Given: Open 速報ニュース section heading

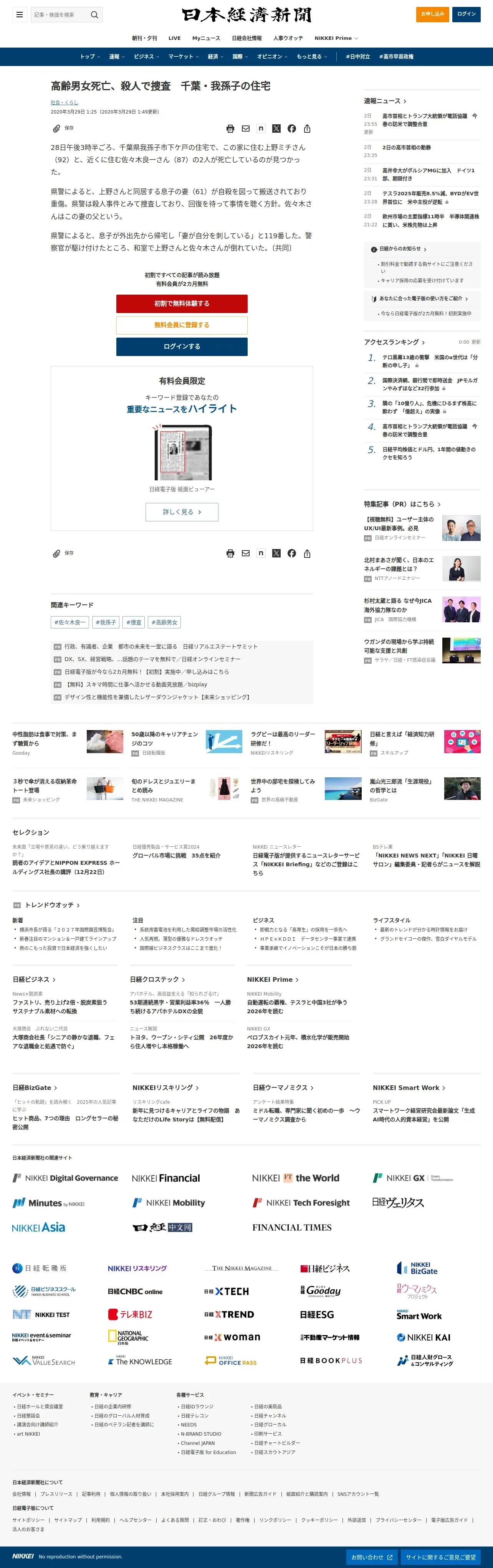Looking at the screenshot, I should pyautogui.click(x=385, y=101).
